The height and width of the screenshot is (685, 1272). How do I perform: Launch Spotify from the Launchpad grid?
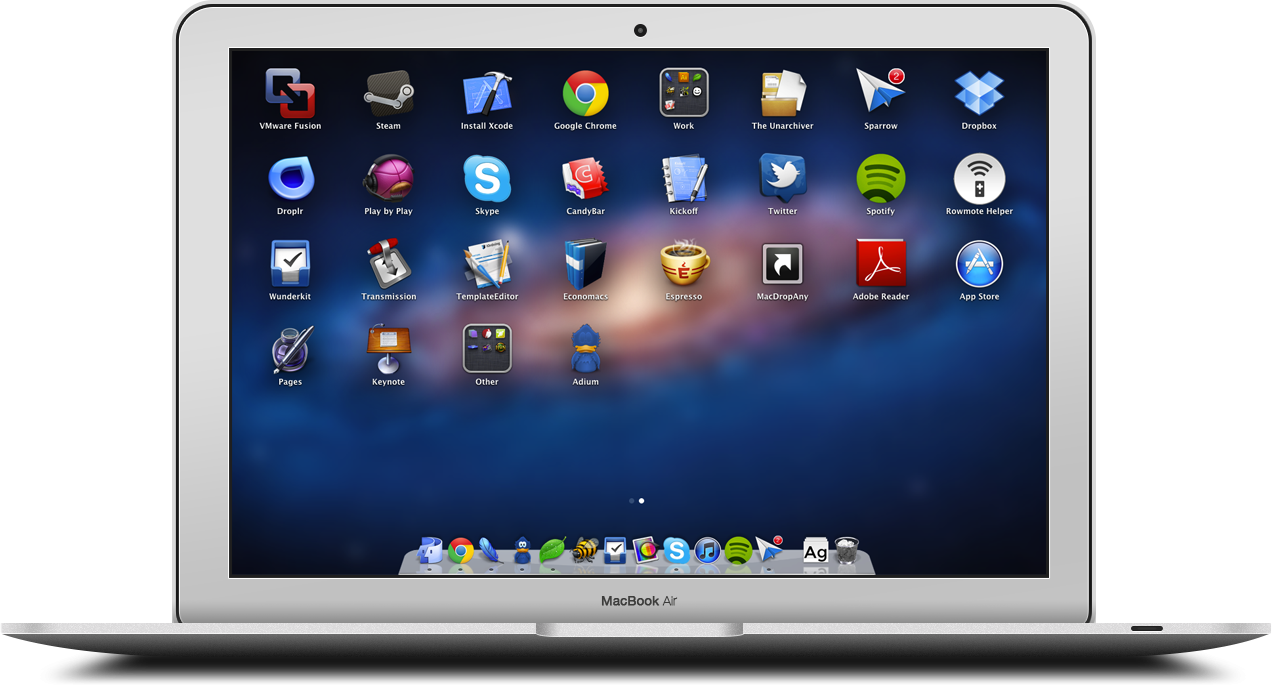tap(881, 179)
